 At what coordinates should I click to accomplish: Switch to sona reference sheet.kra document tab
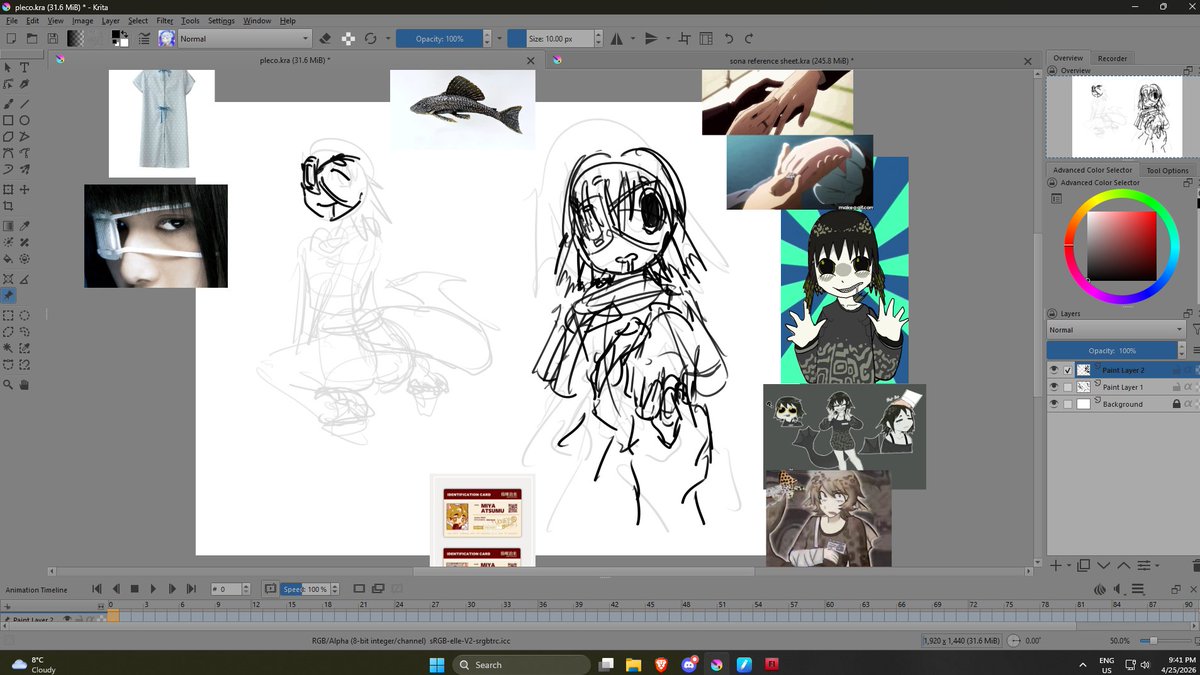point(791,61)
